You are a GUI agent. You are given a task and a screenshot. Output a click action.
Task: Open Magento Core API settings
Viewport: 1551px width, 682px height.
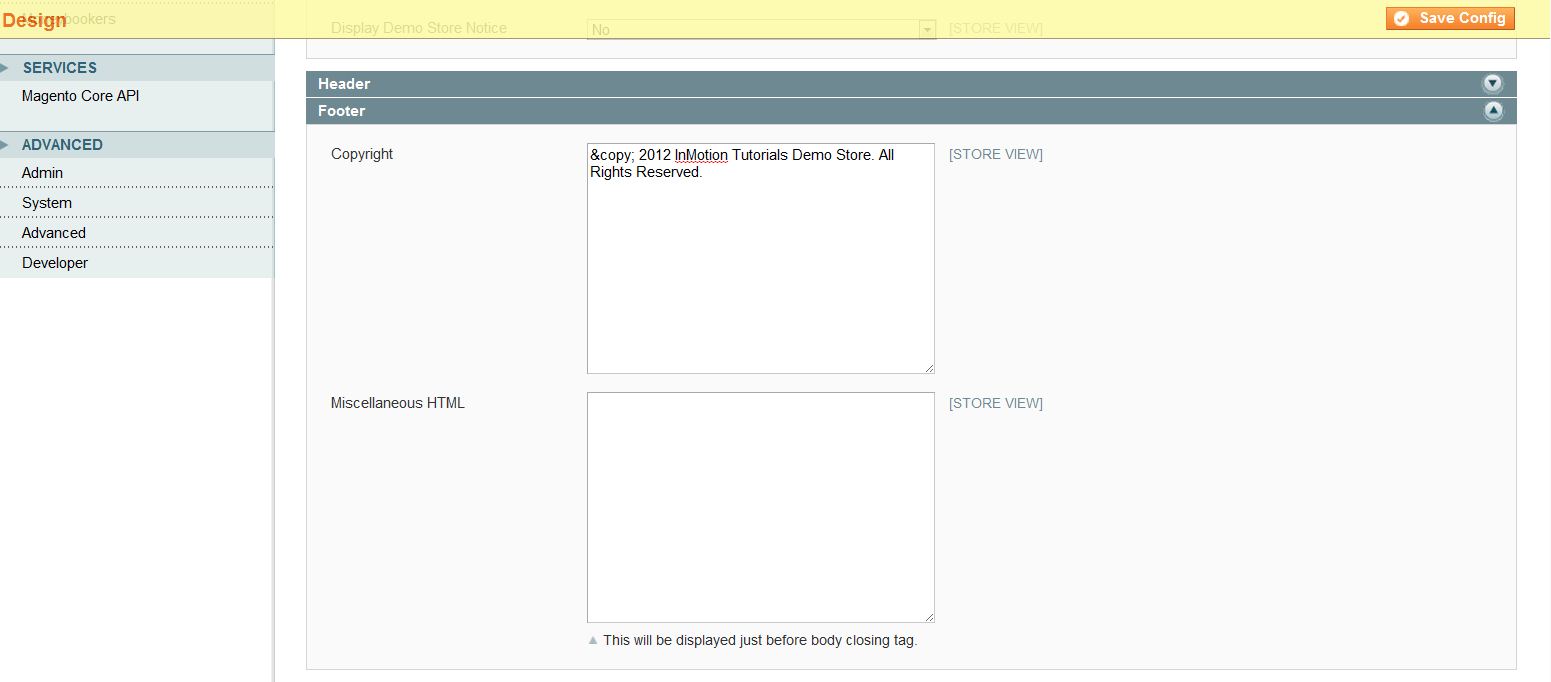(x=80, y=96)
